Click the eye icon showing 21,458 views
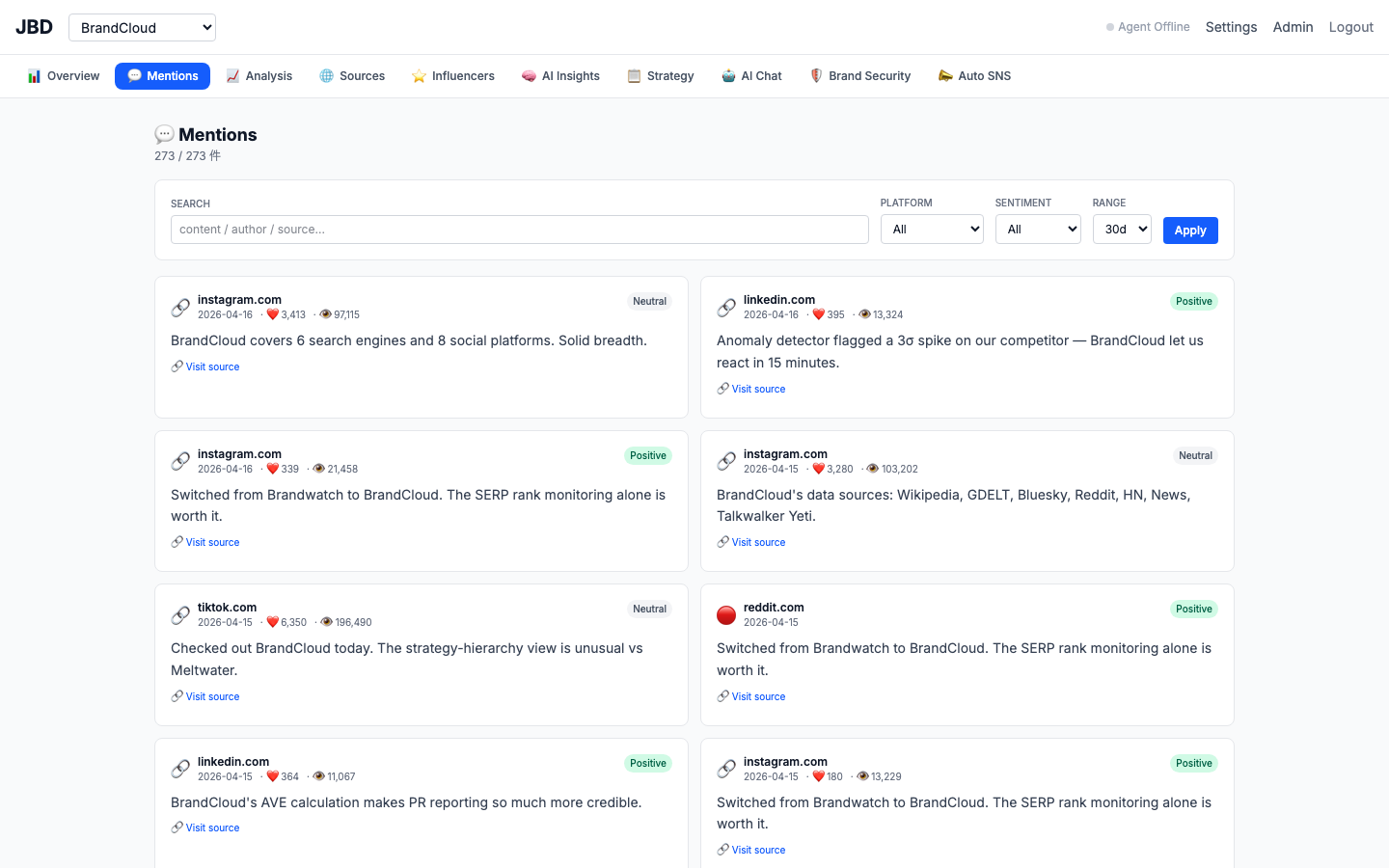This screenshot has height=868, width=1389. (x=318, y=469)
